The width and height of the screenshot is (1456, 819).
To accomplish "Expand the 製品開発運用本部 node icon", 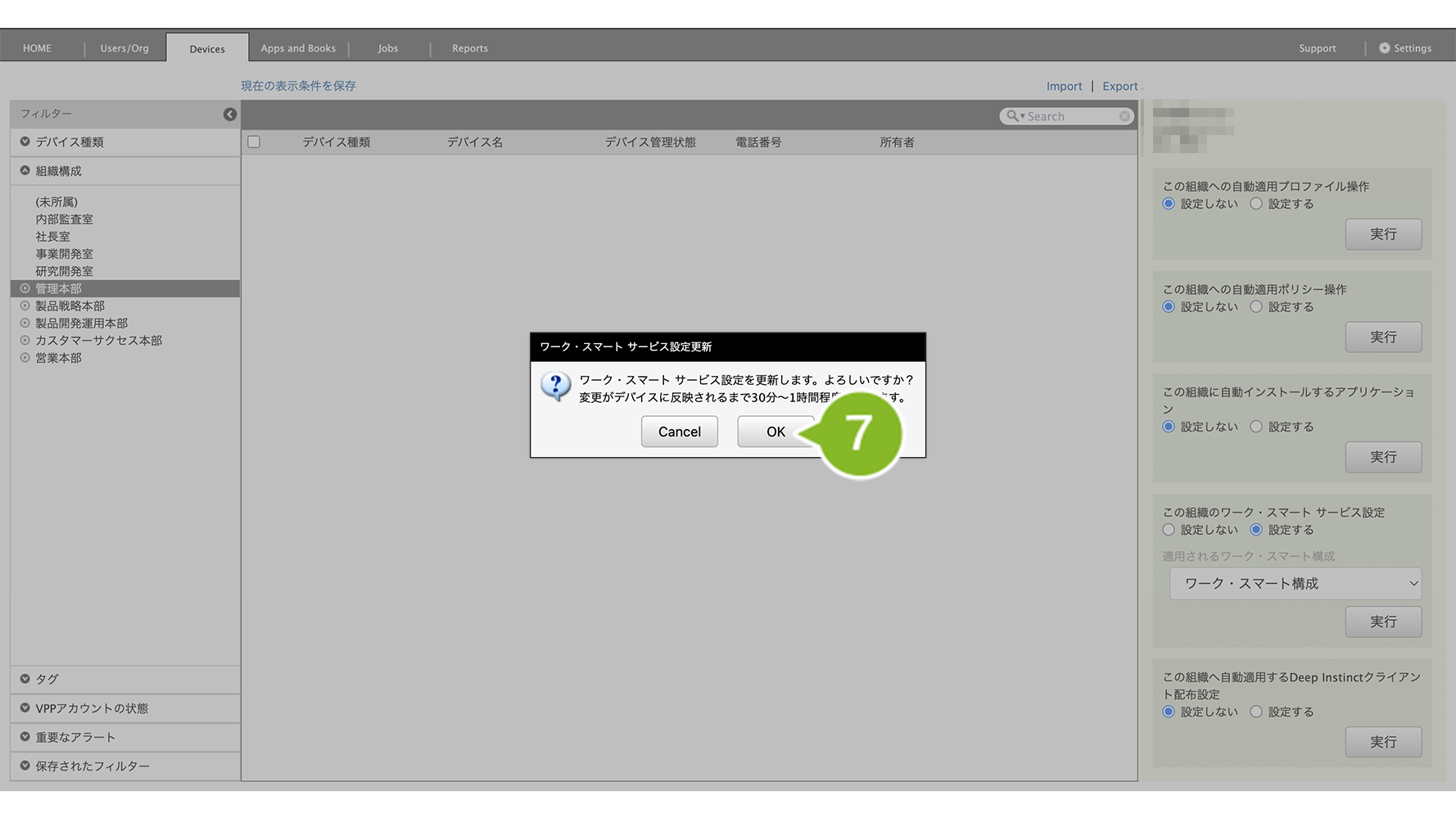I will (x=25, y=324).
